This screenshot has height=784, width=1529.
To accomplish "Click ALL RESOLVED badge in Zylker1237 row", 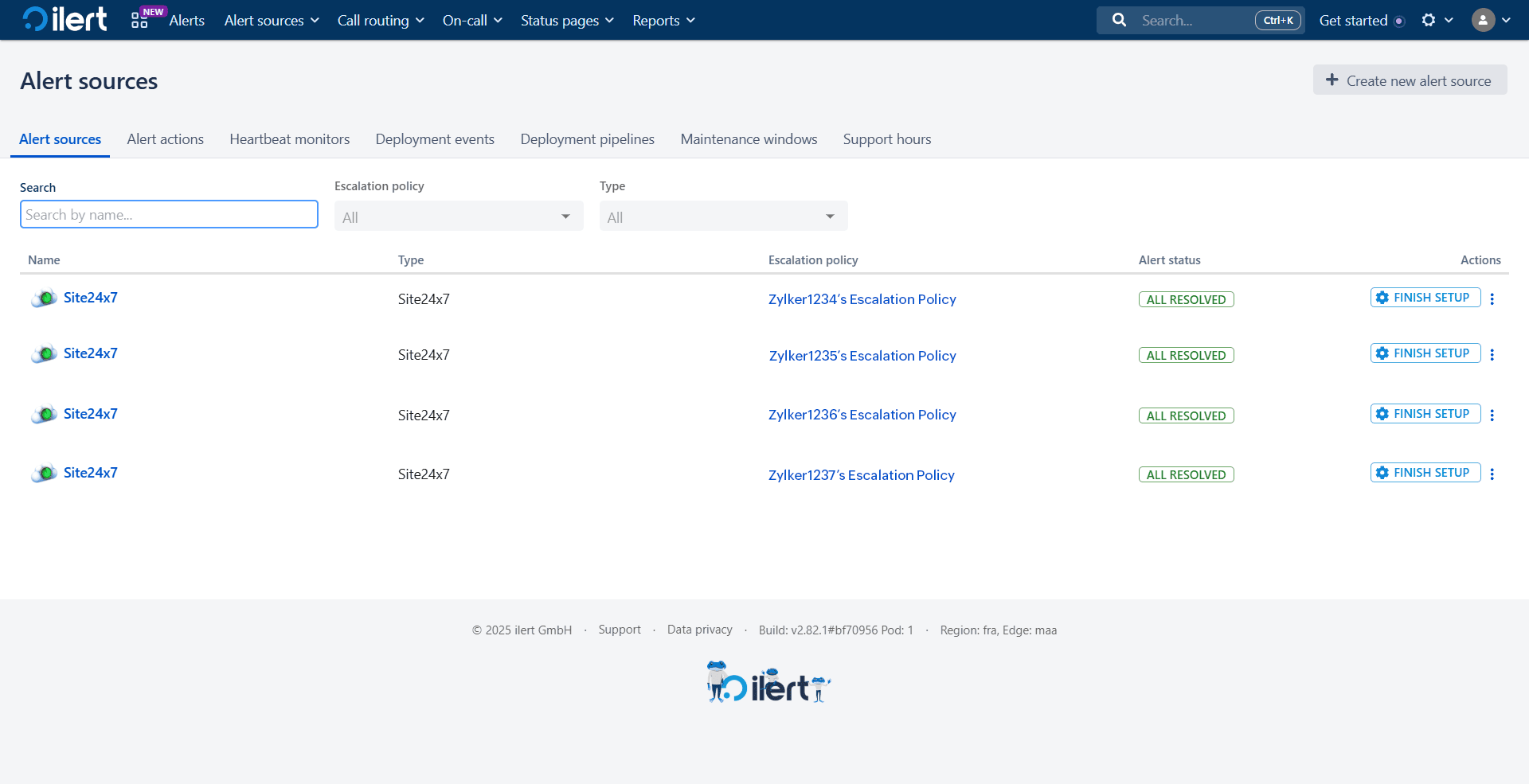I will pos(1187,474).
